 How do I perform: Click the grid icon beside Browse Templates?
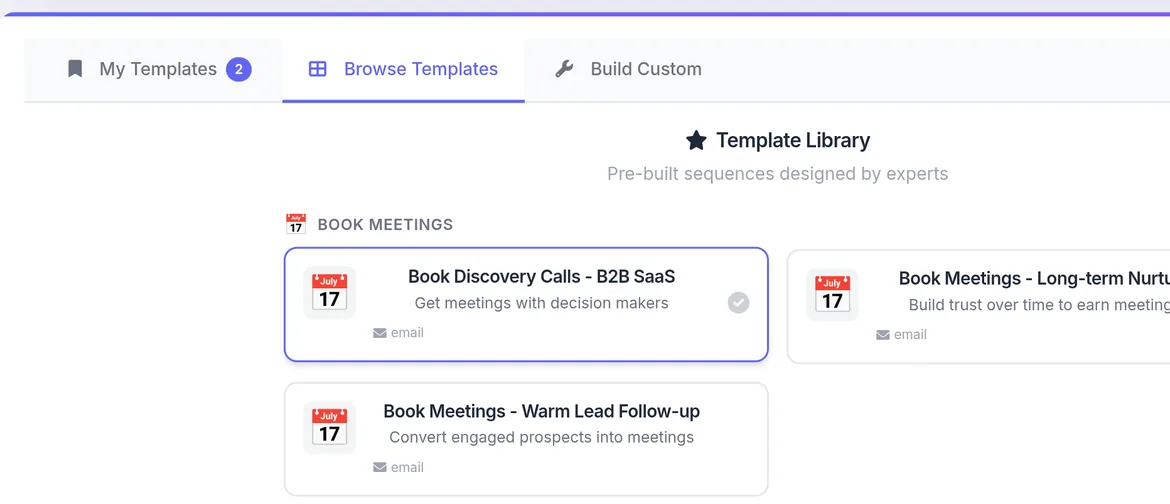(317, 69)
